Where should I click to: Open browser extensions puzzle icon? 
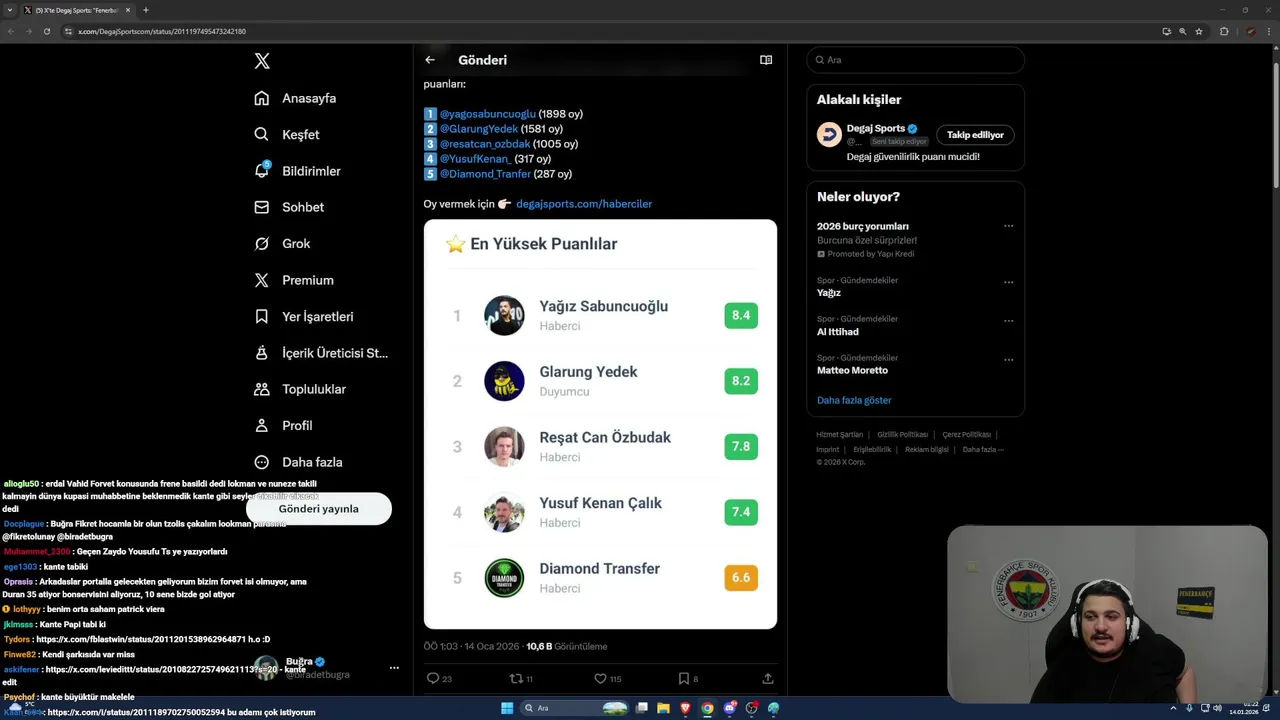(x=1224, y=31)
